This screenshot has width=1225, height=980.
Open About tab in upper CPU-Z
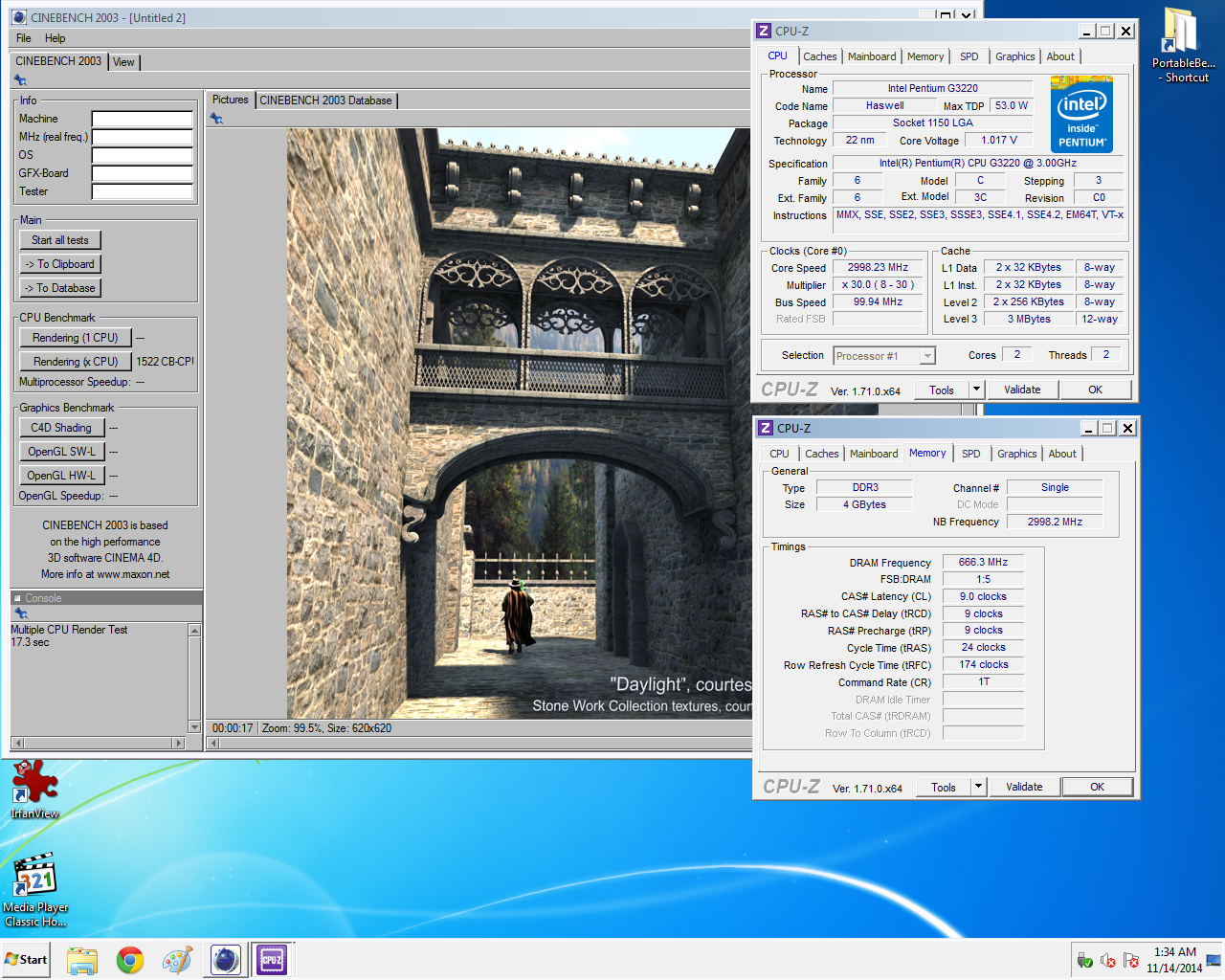(1060, 56)
